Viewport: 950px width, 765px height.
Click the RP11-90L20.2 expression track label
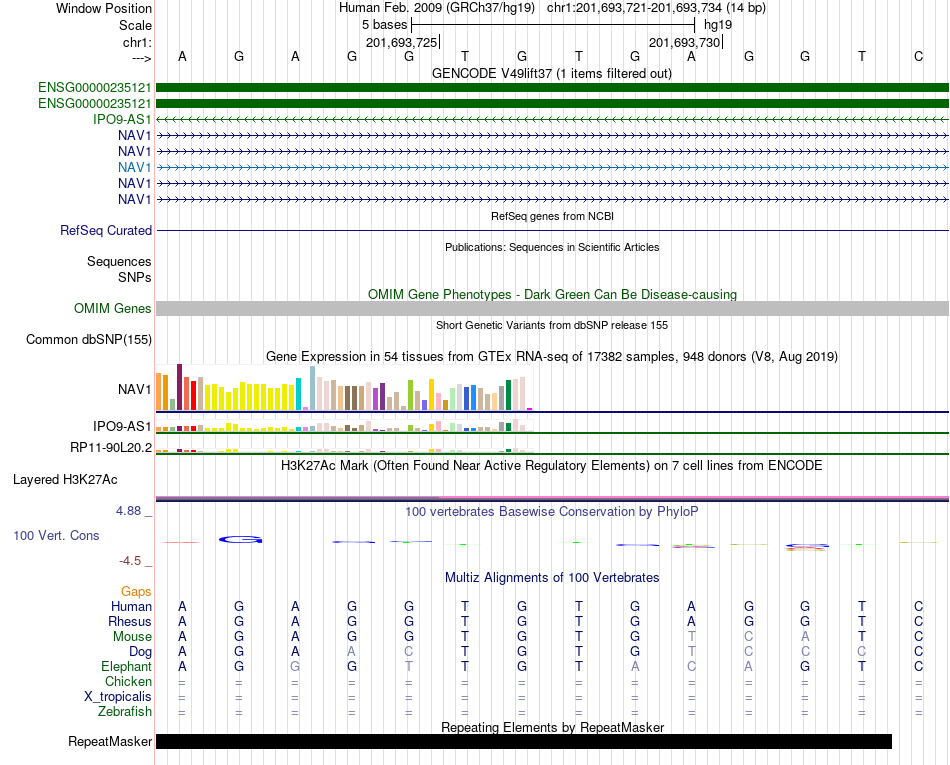pyautogui.click(x=111, y=448)
